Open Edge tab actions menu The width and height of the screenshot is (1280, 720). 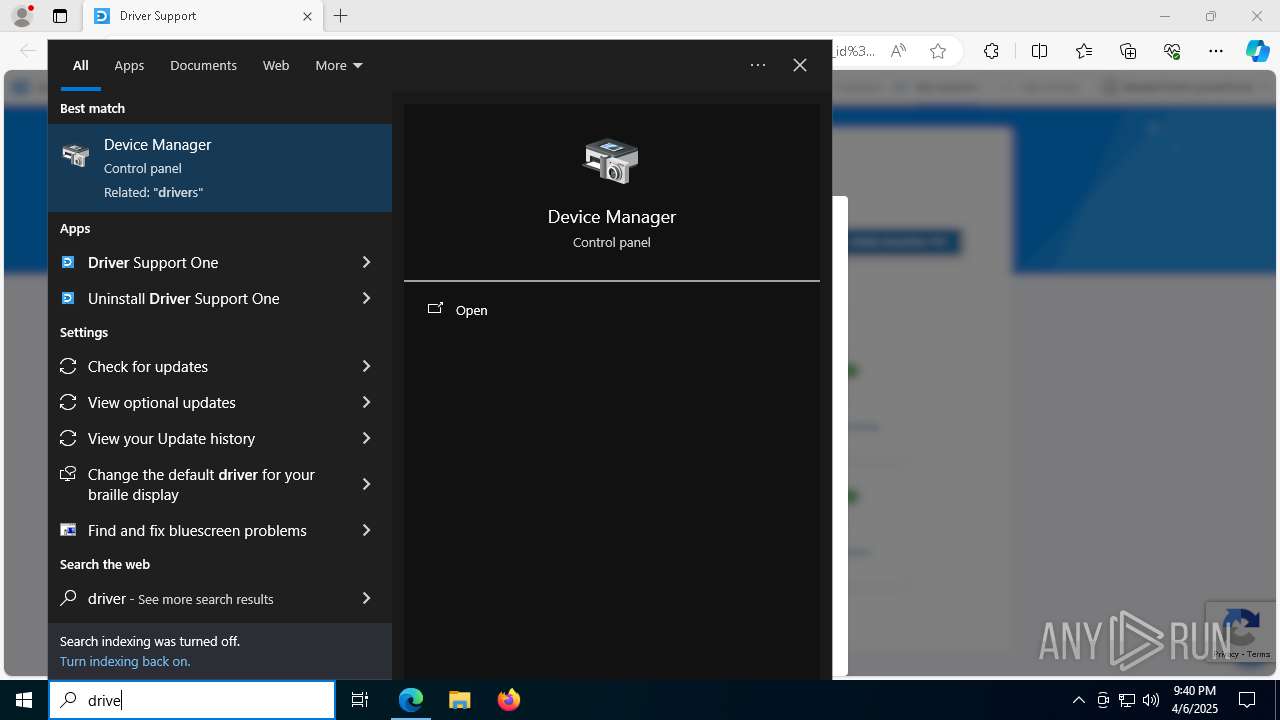[x=60, y=16]
